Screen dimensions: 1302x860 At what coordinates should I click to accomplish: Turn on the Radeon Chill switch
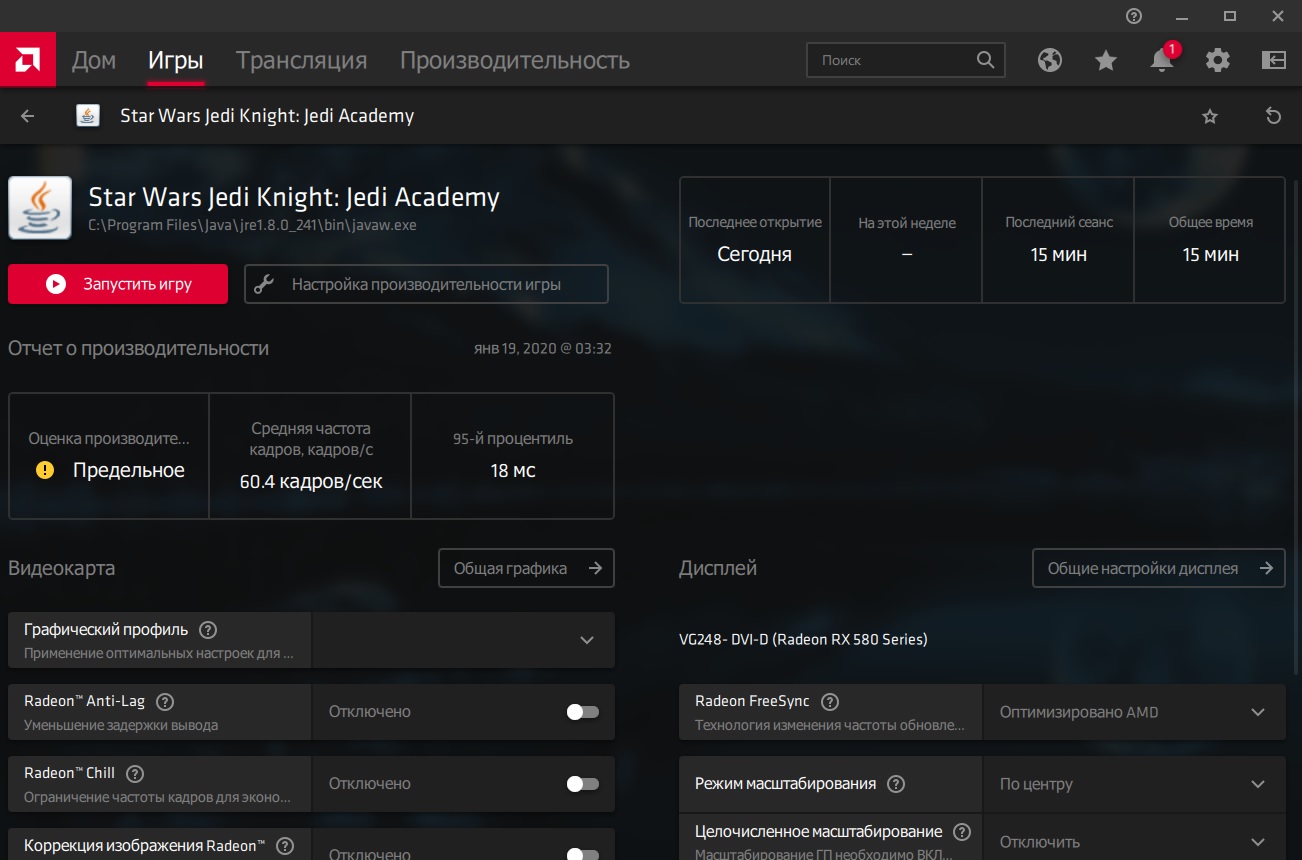pyautogui.click(x=582, y=784)
